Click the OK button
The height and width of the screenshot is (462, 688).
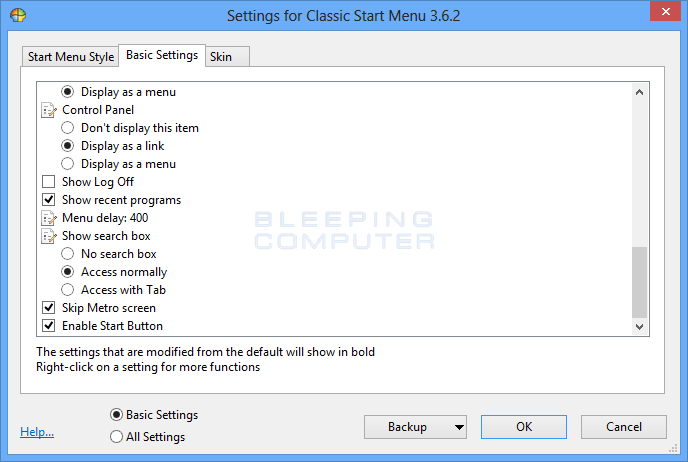click(x=524, y=427)
